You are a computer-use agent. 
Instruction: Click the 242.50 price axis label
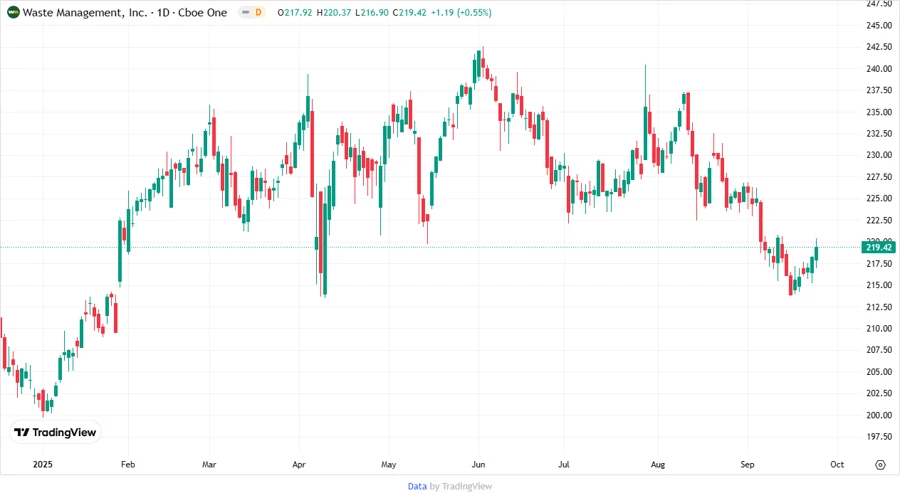(x=879, y=47)
